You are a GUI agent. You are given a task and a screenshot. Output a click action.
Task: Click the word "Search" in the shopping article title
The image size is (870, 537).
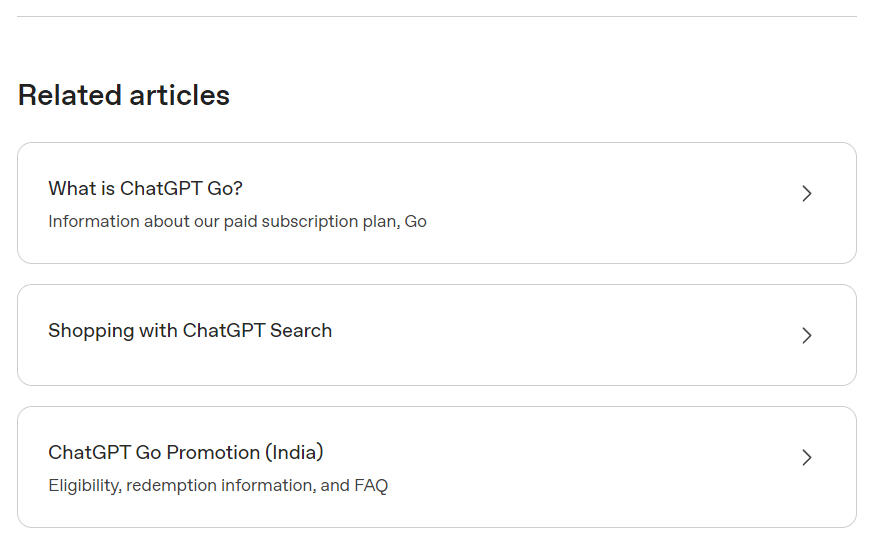pyautogui.click(x=299, y=330)
